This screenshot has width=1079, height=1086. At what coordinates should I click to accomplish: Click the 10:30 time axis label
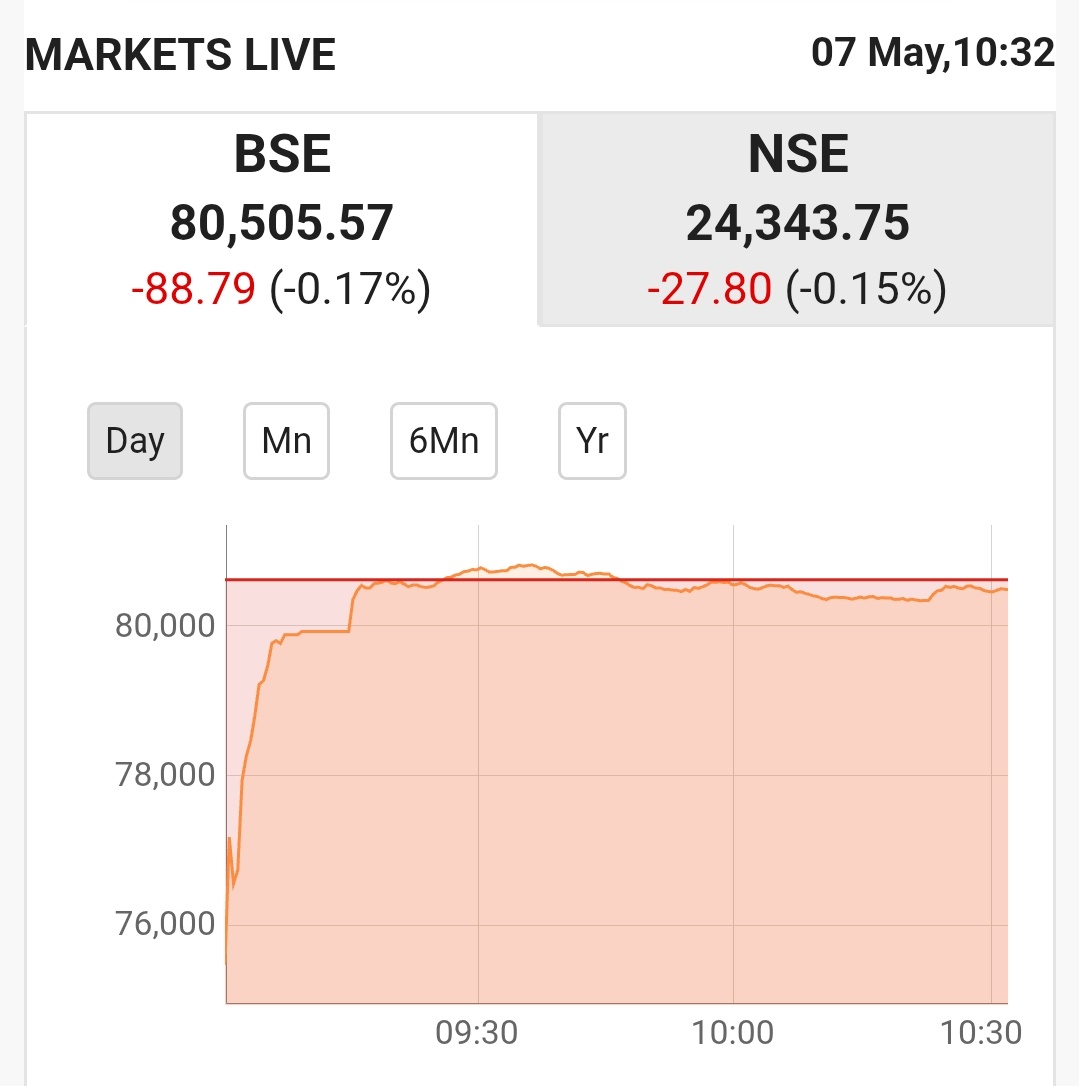tap(981, 1032)
